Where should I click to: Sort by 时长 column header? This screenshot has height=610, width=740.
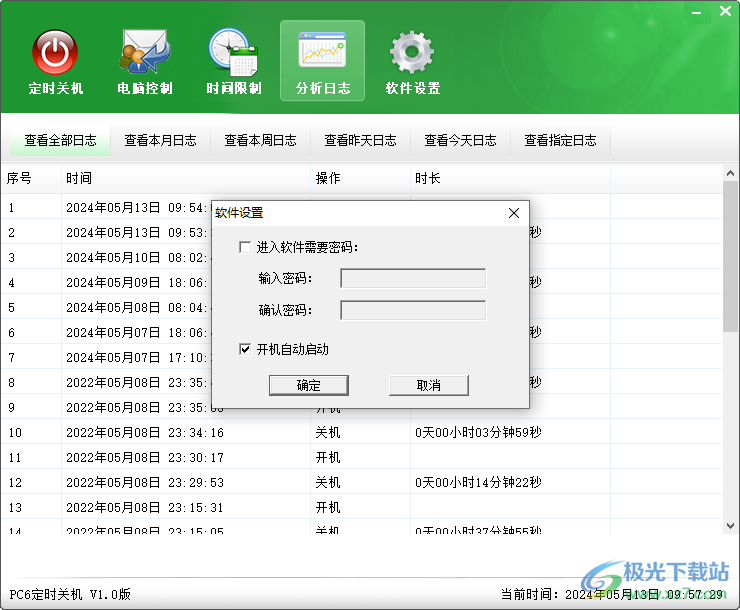pos(511,178)
